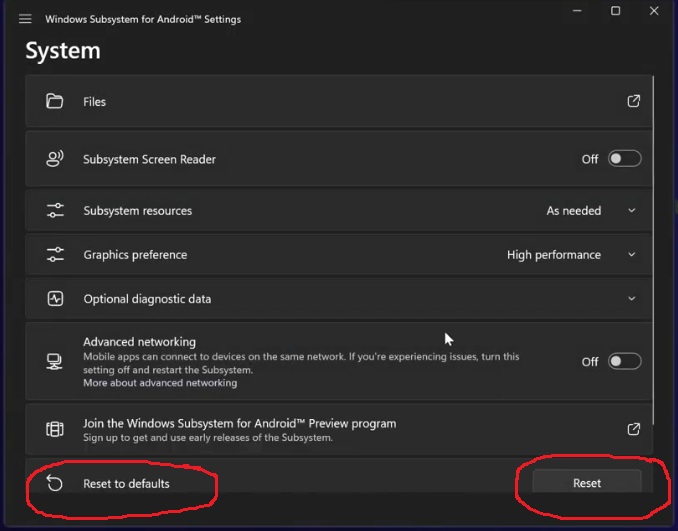Click the System page heading
This screenshot has height=531, width=678.
point(63,51)
